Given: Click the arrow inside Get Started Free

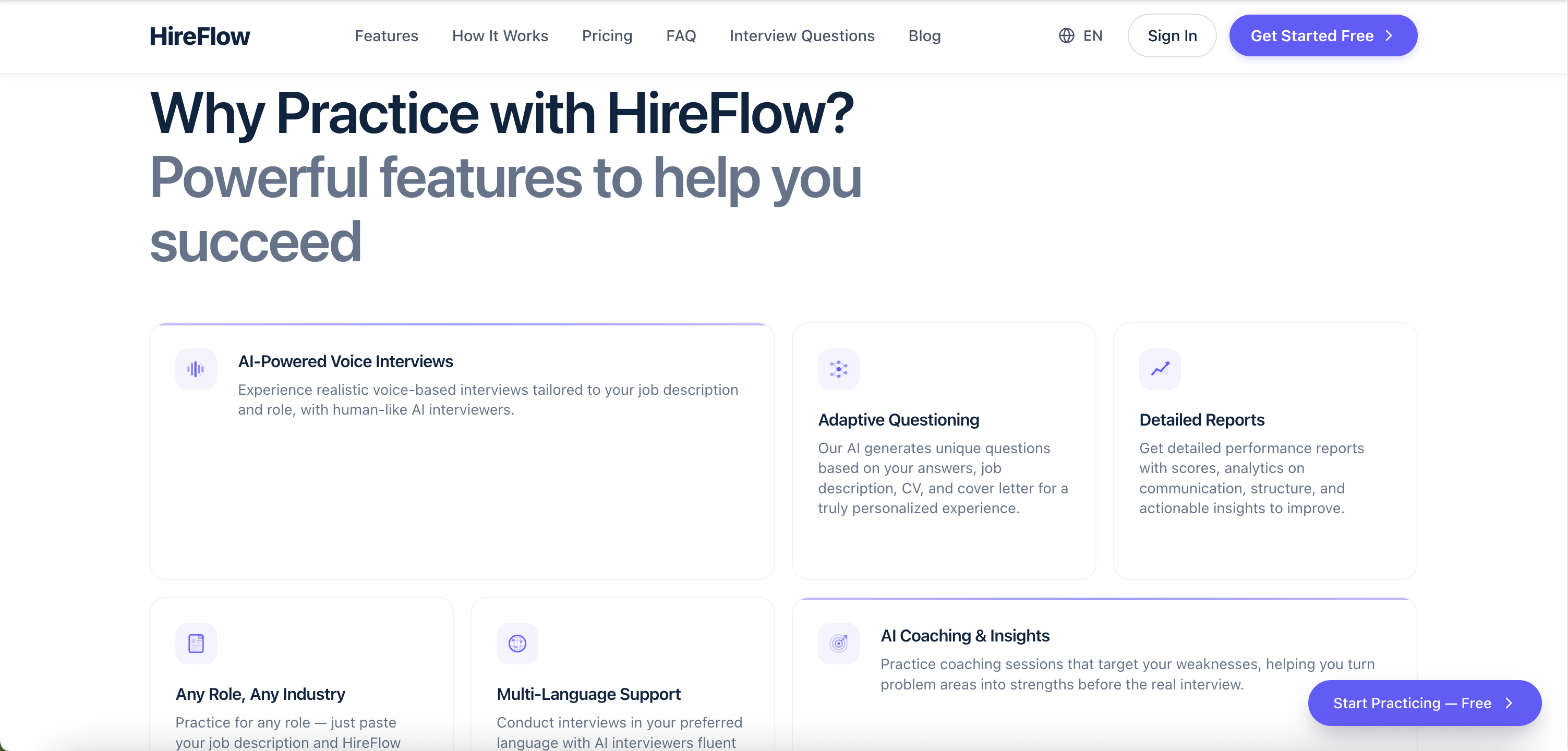Looking at the screenshot, I should [x=1389, y=36].
